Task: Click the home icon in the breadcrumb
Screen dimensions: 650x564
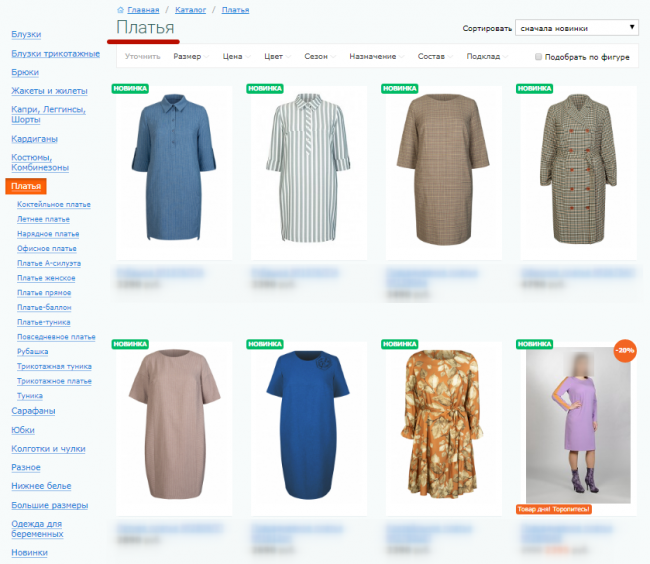Action: tap(121, 9)
